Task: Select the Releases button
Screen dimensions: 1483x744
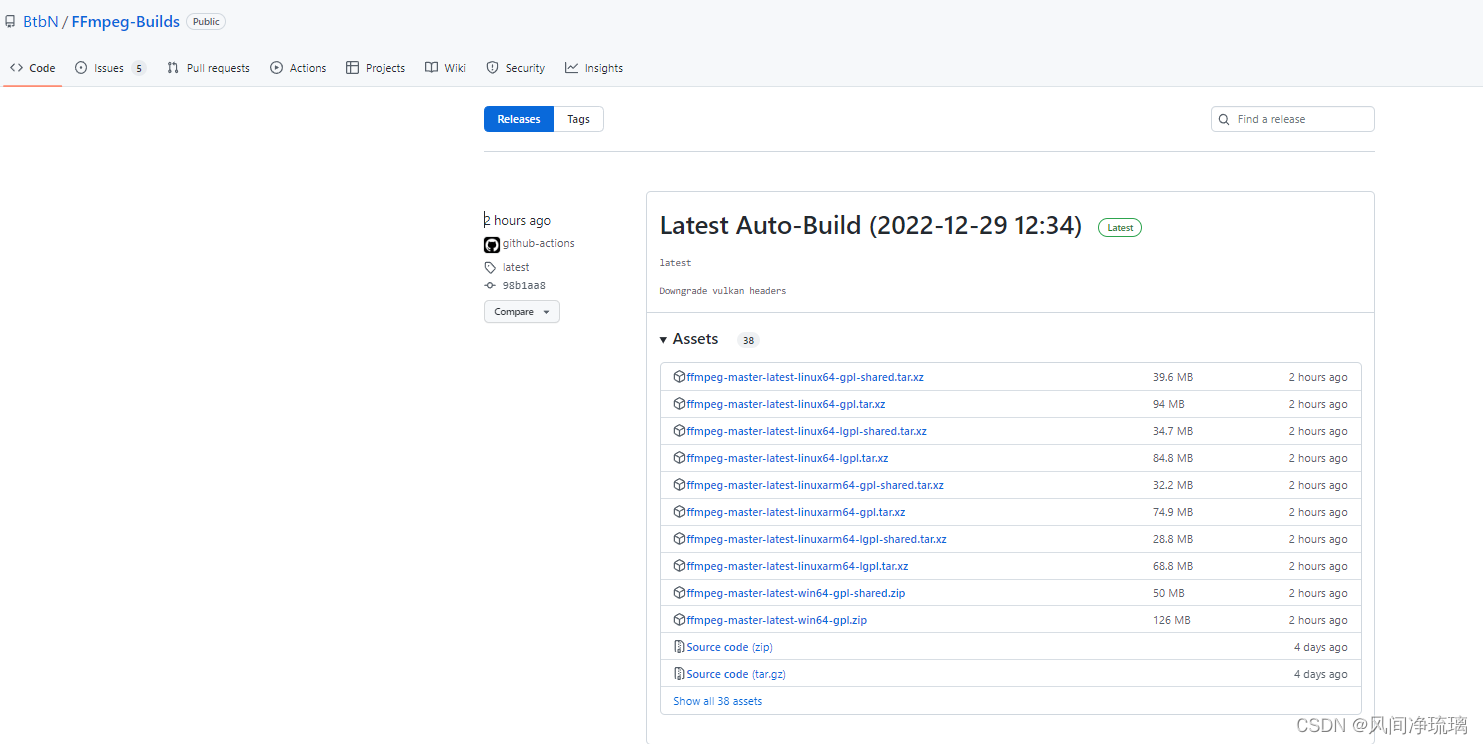Action: (519, 119)
